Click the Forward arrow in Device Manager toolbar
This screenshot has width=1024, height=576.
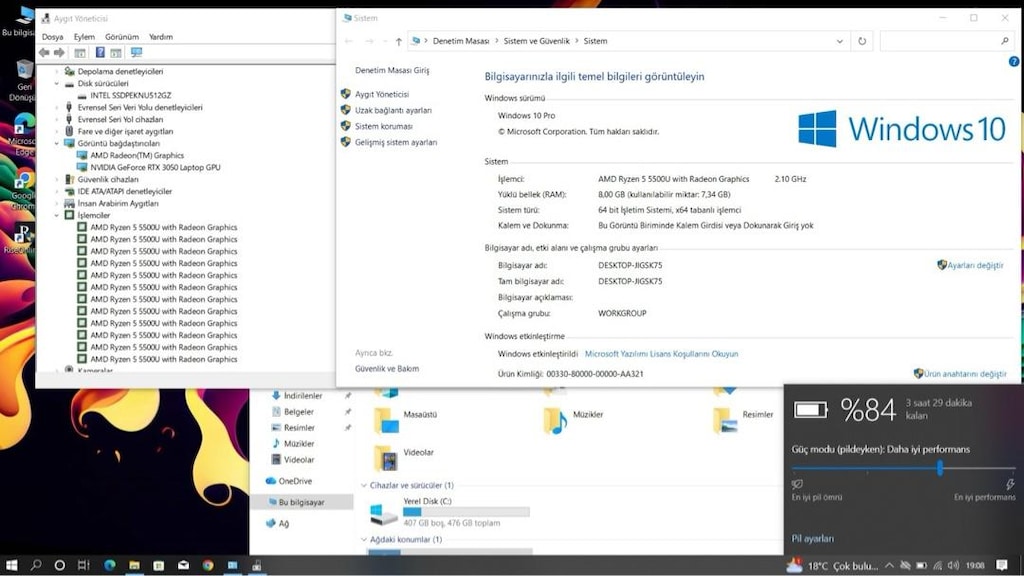point(59,52)
